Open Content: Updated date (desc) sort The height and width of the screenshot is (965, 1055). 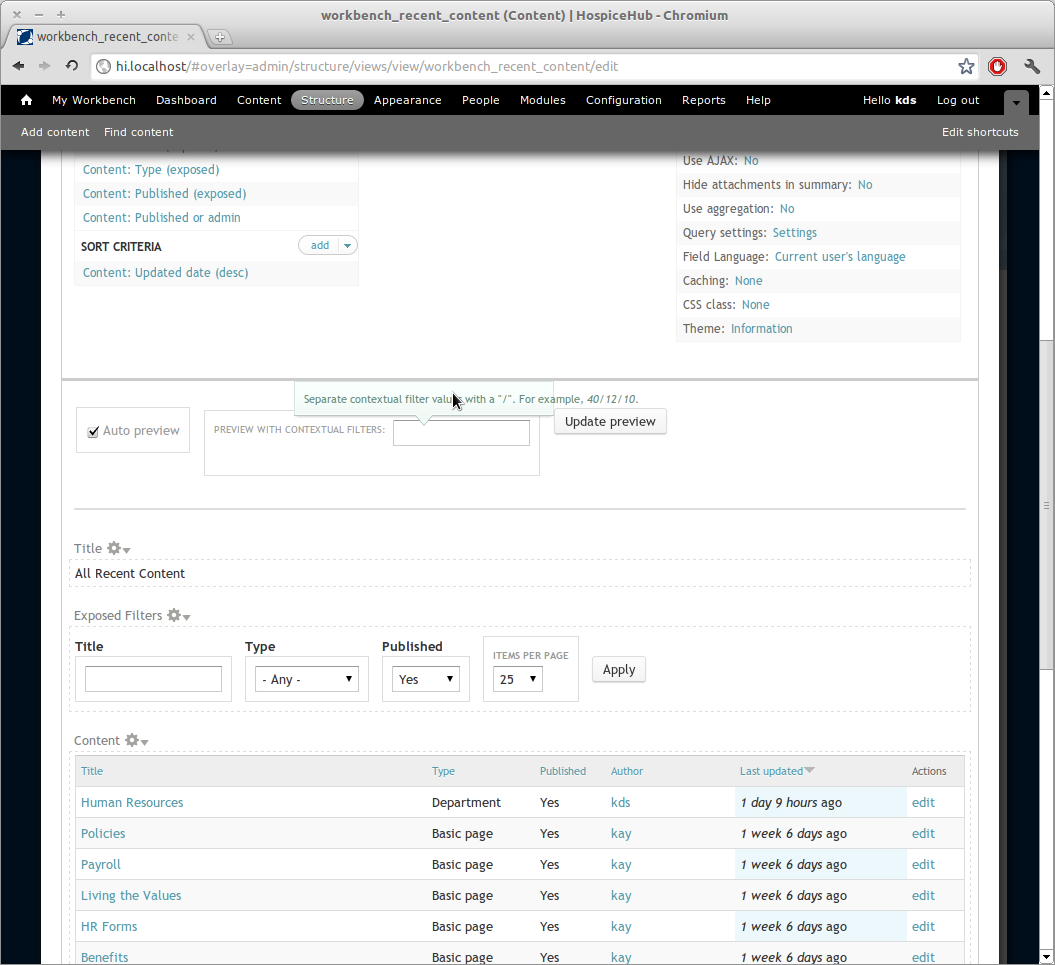166,273
